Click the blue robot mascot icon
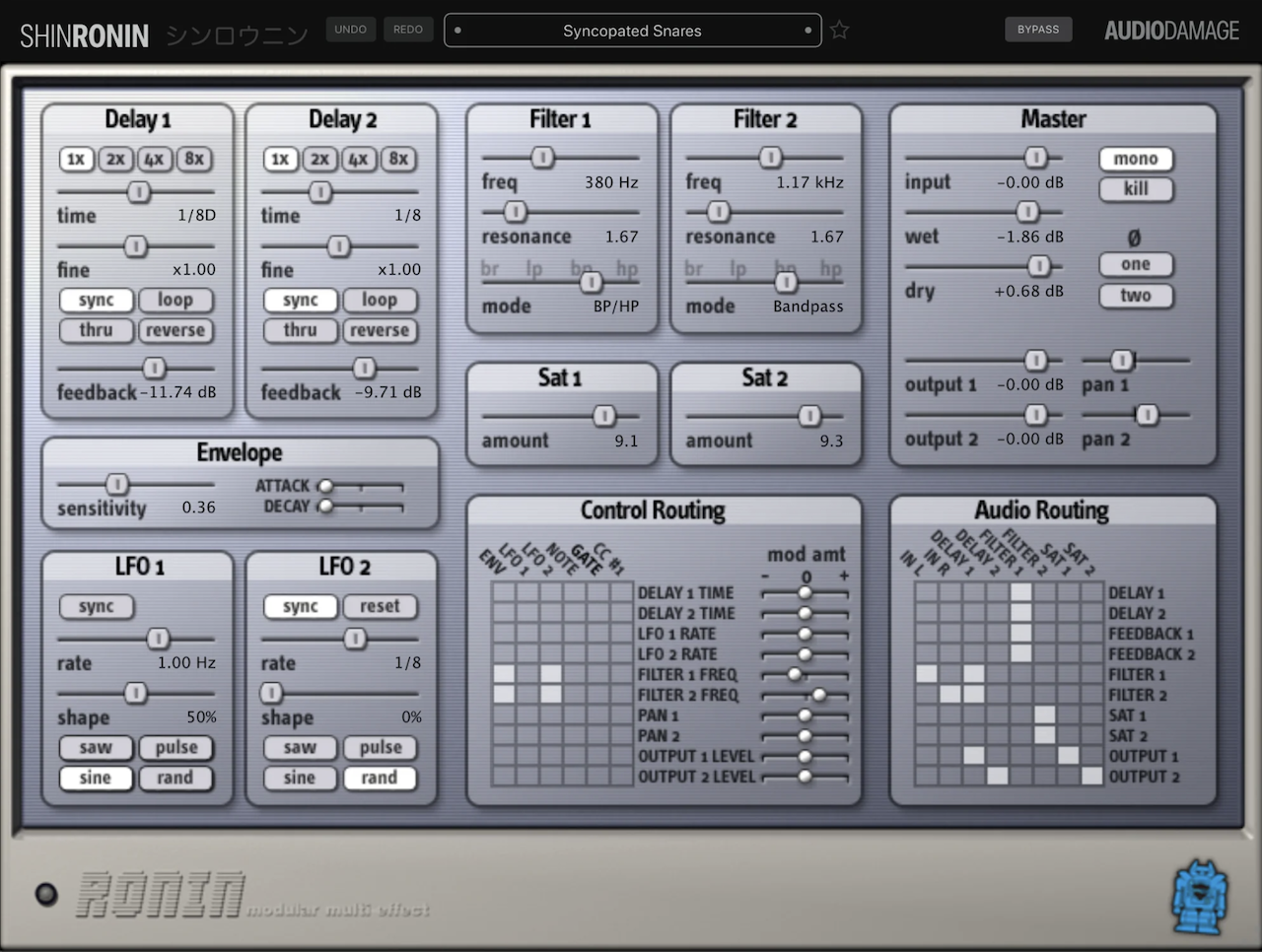 click(1200, 897)
